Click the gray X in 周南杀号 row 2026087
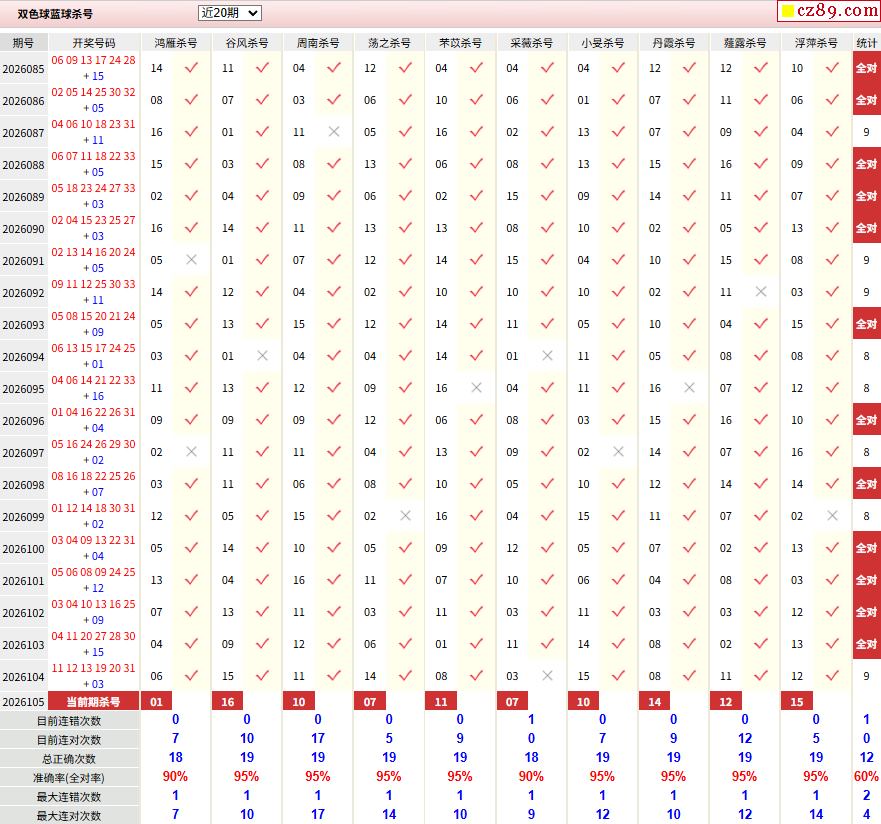This screenshot has width=881, height=824. pos(334,131)
